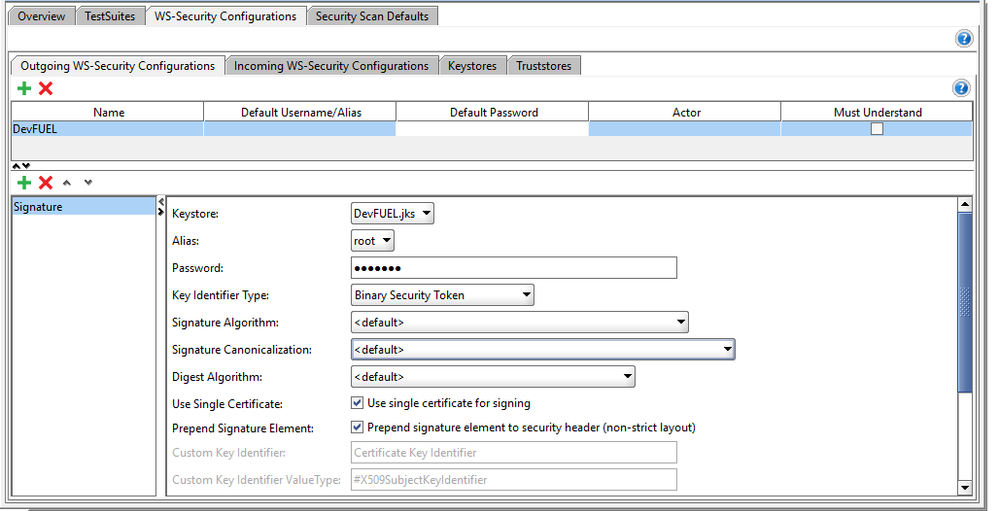The width and height of the screenshot is (999, 511).
Task: Add a new WSS entry with green plus
Action: coord(24,183)
